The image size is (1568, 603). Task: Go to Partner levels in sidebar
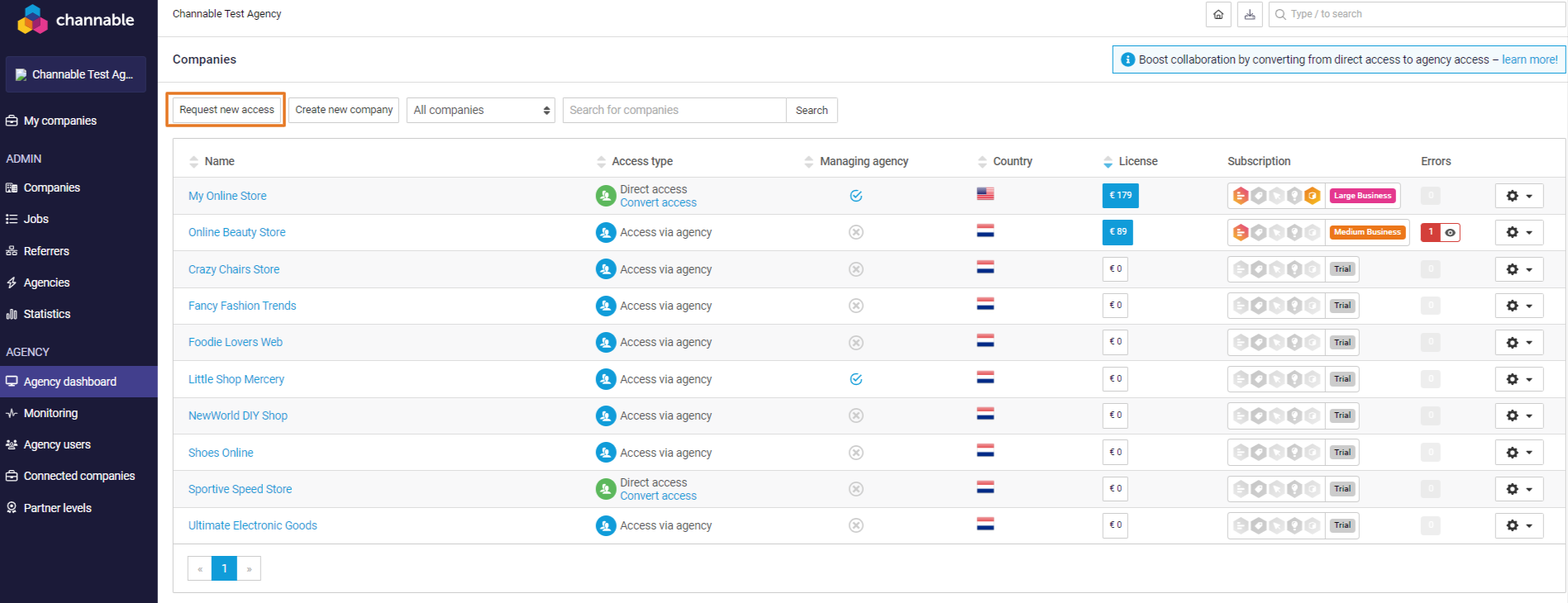(x=57, y=508)
